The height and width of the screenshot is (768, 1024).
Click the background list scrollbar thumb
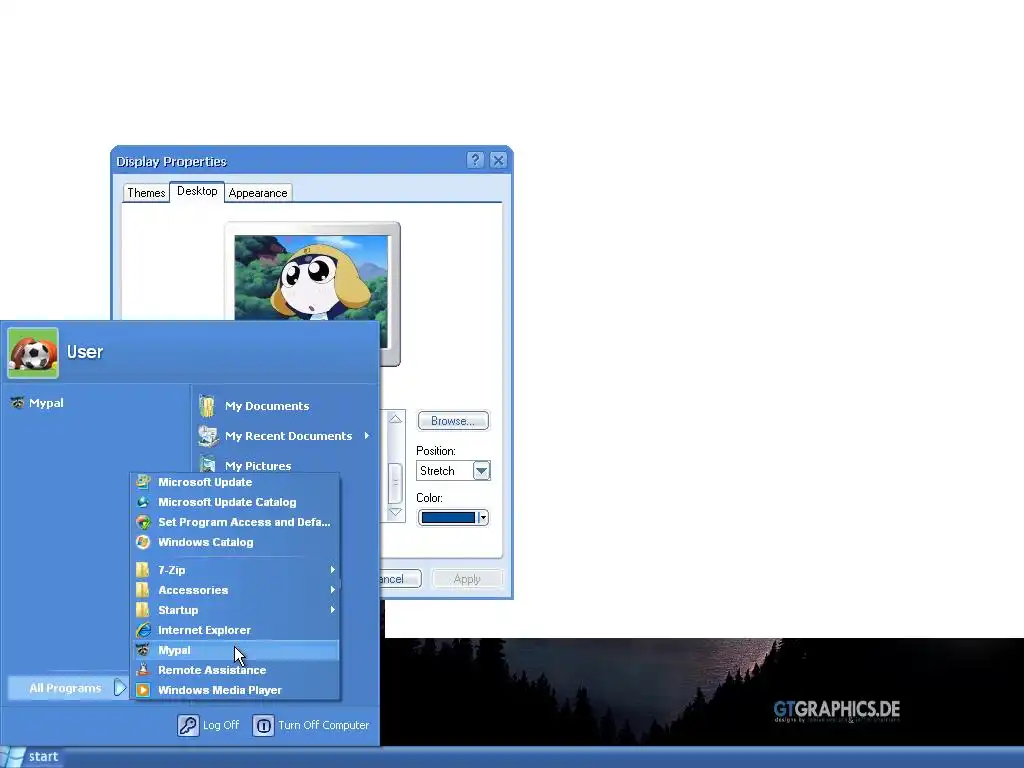pyautogui.click(x=395, y=483)
